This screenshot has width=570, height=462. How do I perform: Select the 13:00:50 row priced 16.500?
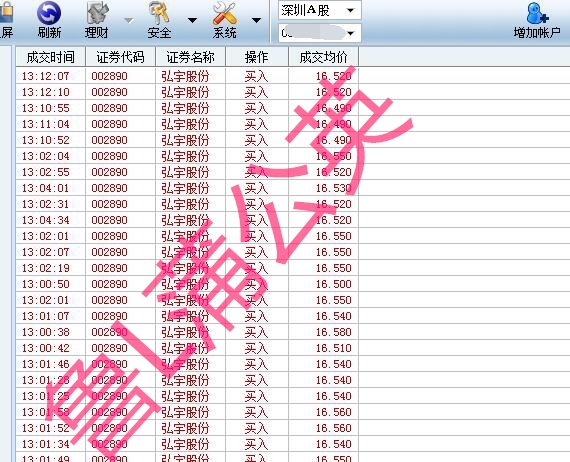click(187, 284)
